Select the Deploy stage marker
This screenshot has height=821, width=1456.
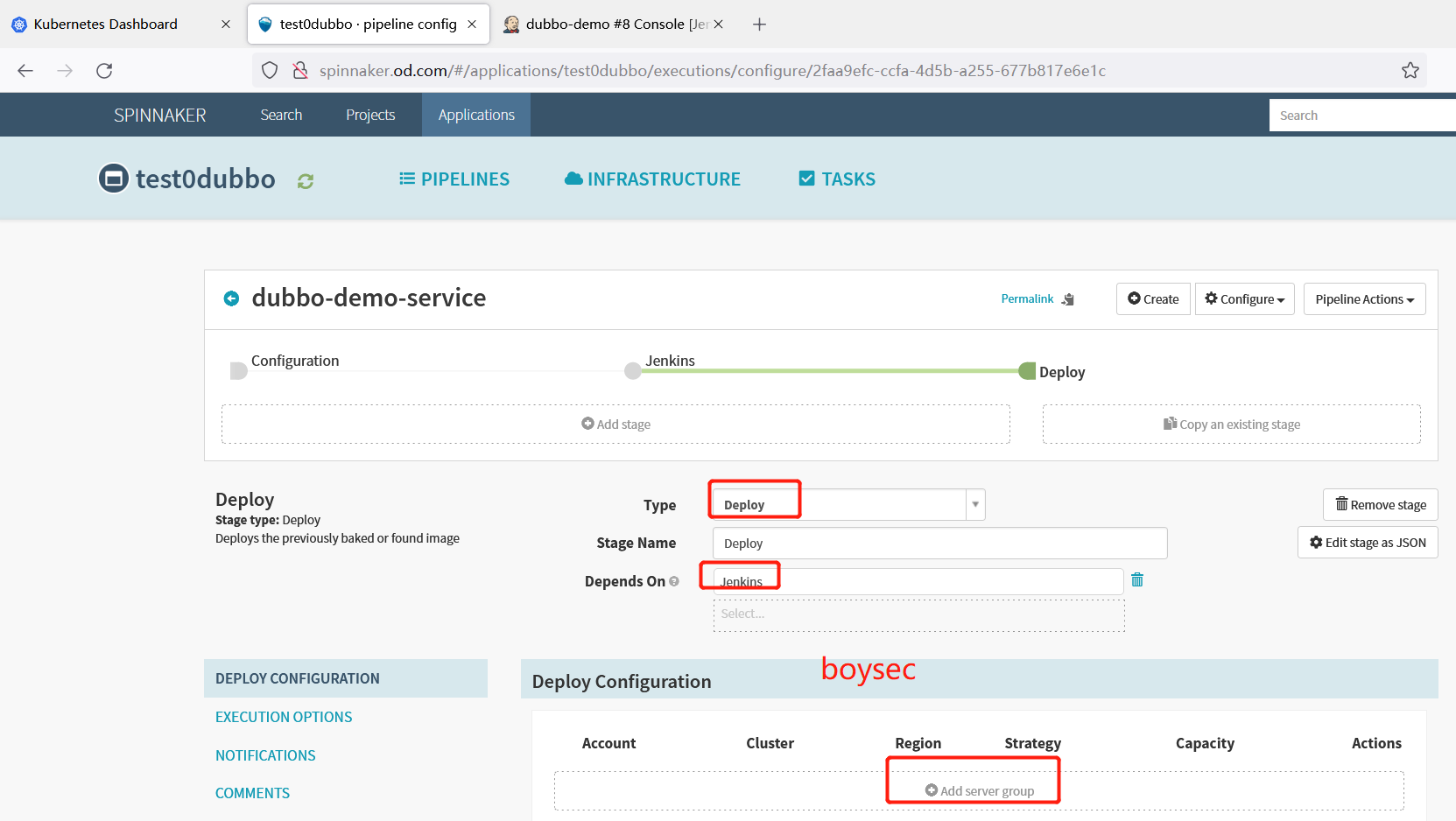(1027, 371)
